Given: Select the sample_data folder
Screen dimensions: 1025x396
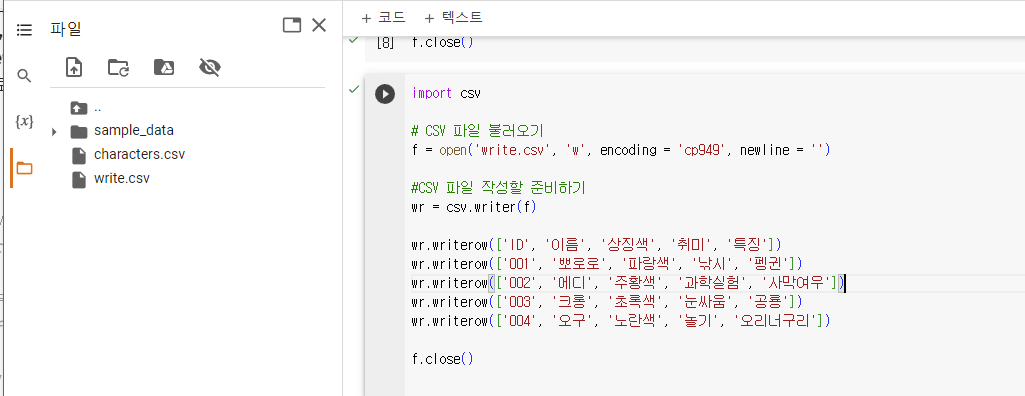Looking at the screenshot, I should pyautogui.click(x=133, y=130).
